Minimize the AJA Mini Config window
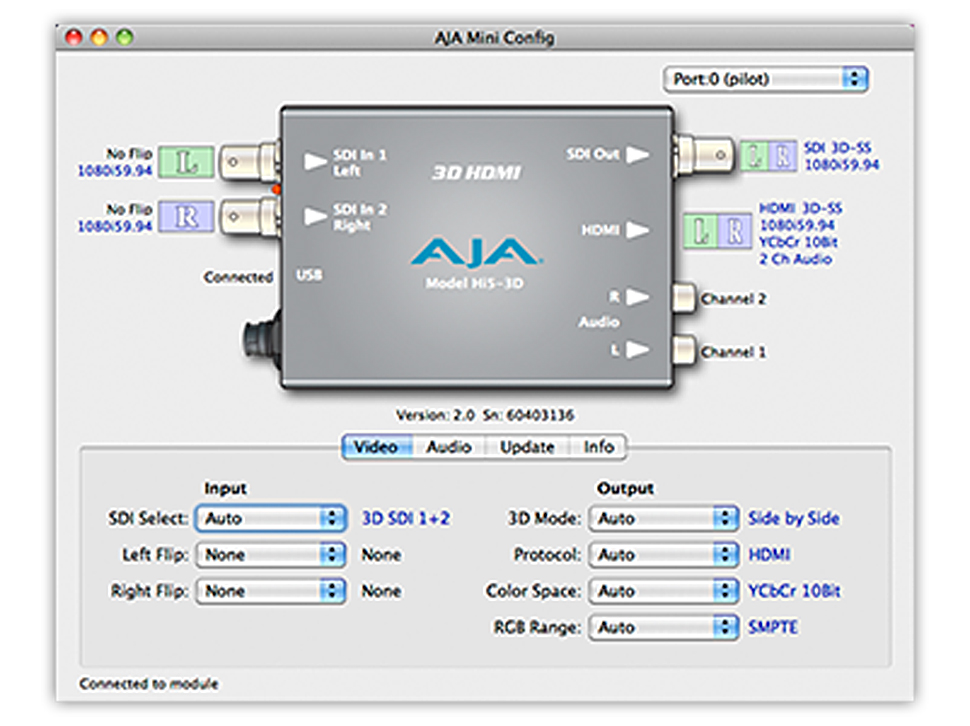Viewport: 970px width, 726px height. coord(100,38)
